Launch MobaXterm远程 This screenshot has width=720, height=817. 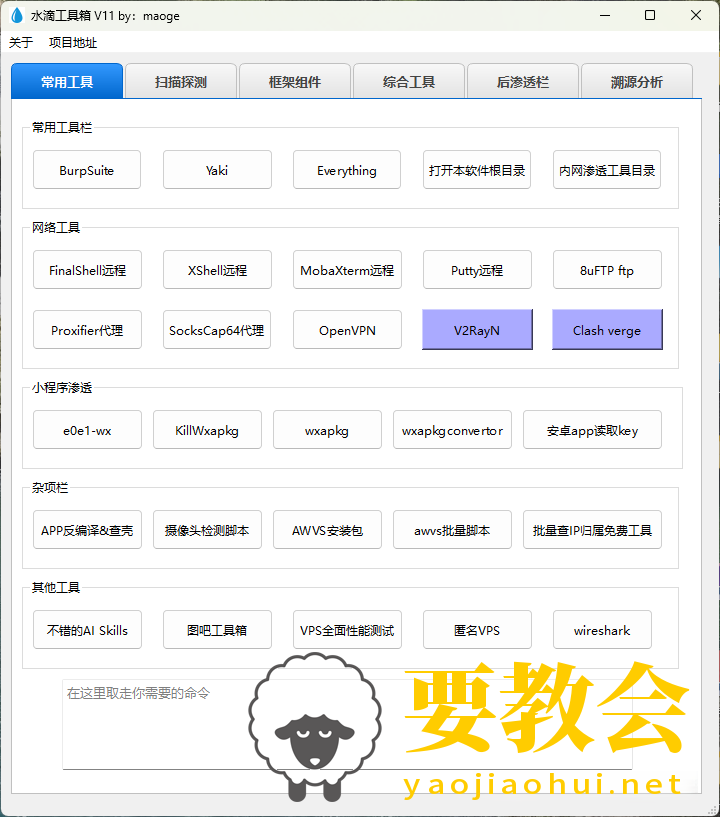coord(347,270)
